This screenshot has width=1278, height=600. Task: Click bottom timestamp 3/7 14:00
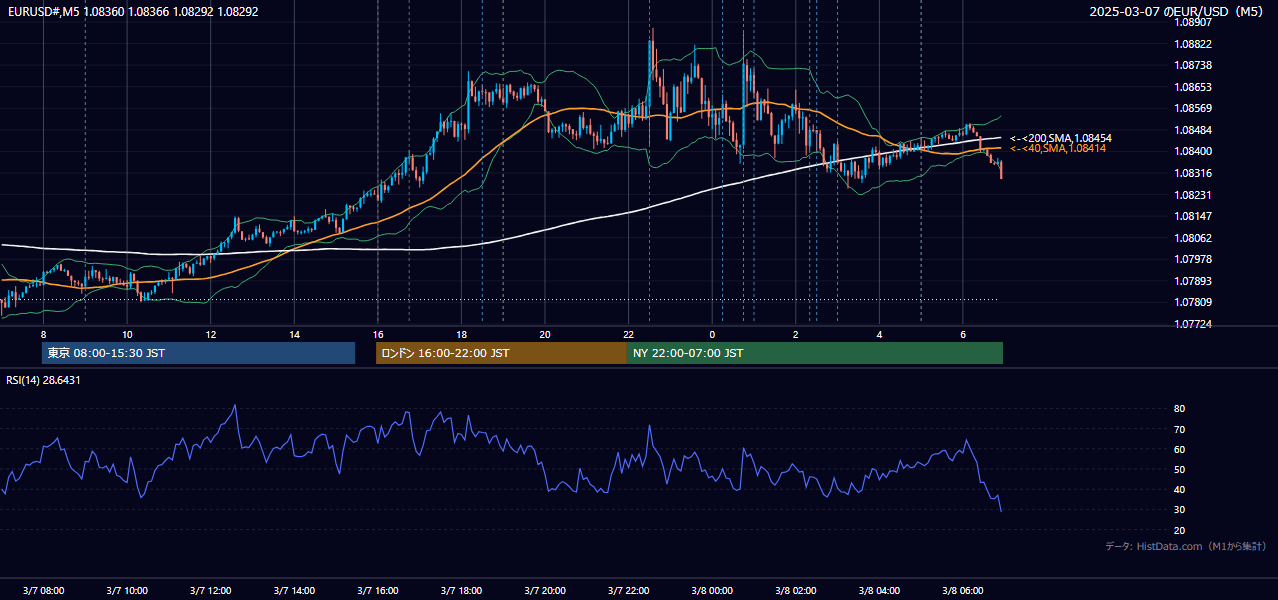tap(294, 591)
